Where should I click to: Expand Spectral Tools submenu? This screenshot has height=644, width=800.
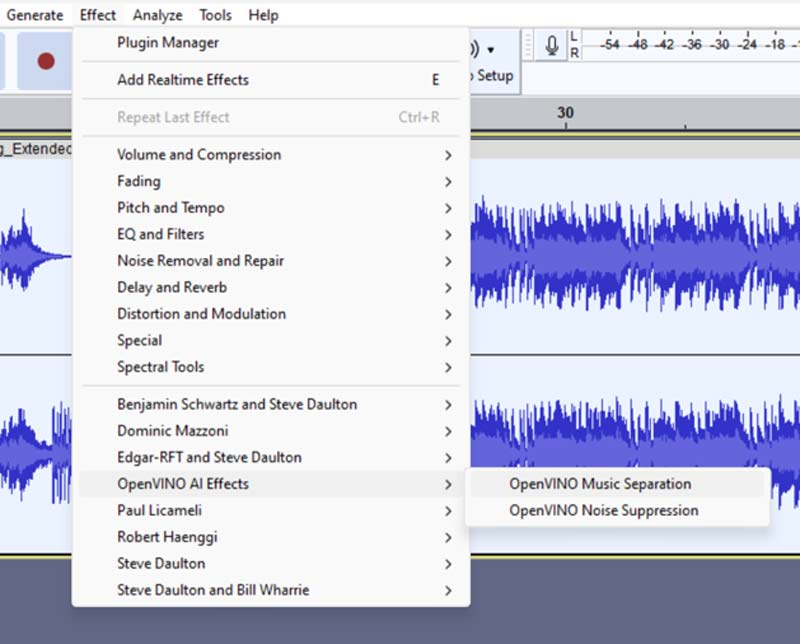pyautogui.click(x=271, y=367)
